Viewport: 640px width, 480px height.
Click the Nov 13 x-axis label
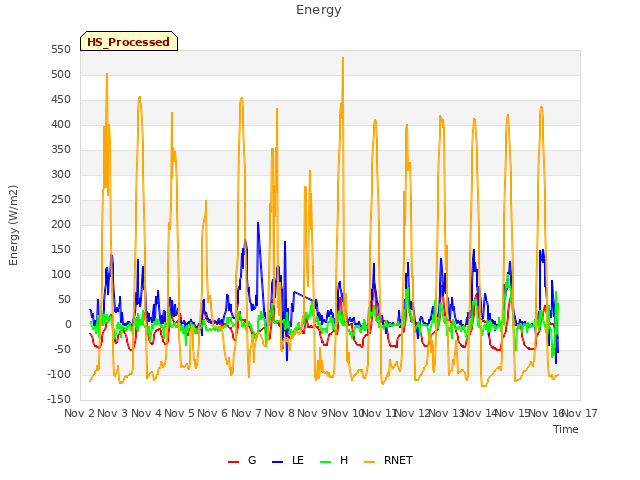pyautogui.click(x=446, y=413)
